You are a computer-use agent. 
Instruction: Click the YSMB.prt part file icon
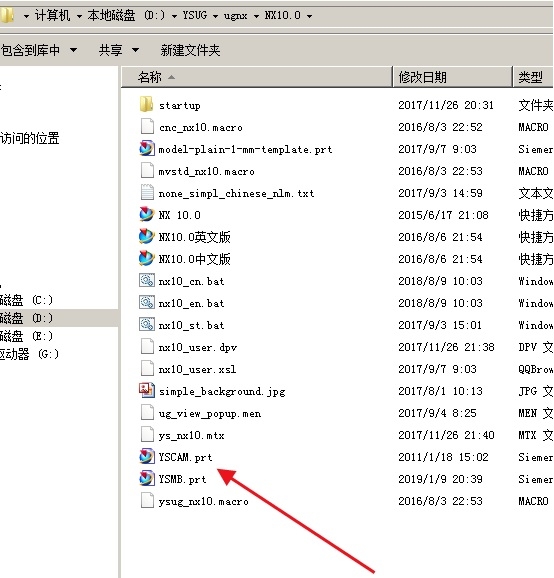(147, 478)
